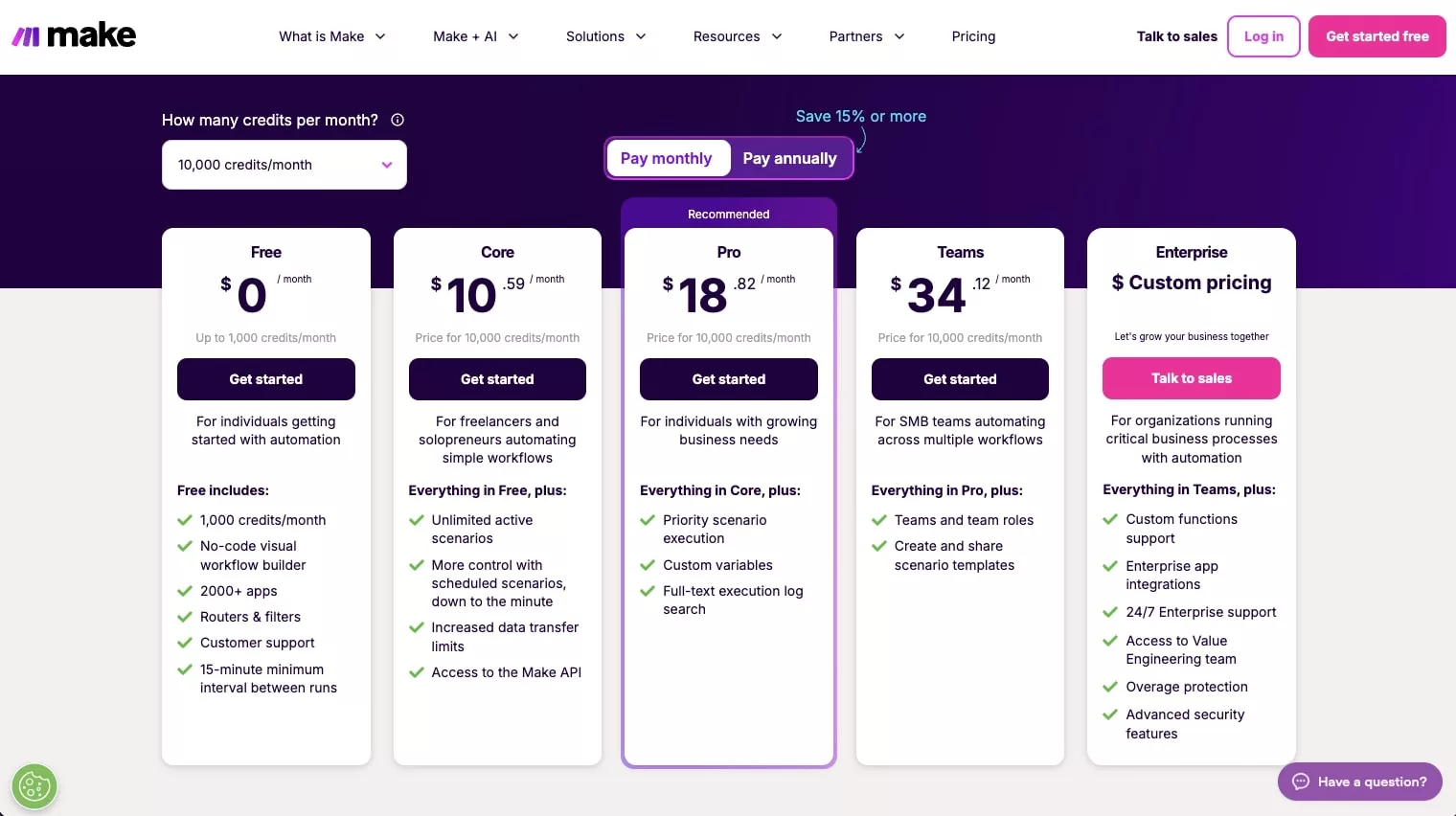Click the pink Talk to sales Enterprise button
This screenshot has width=1456, height=816.
1191,378
